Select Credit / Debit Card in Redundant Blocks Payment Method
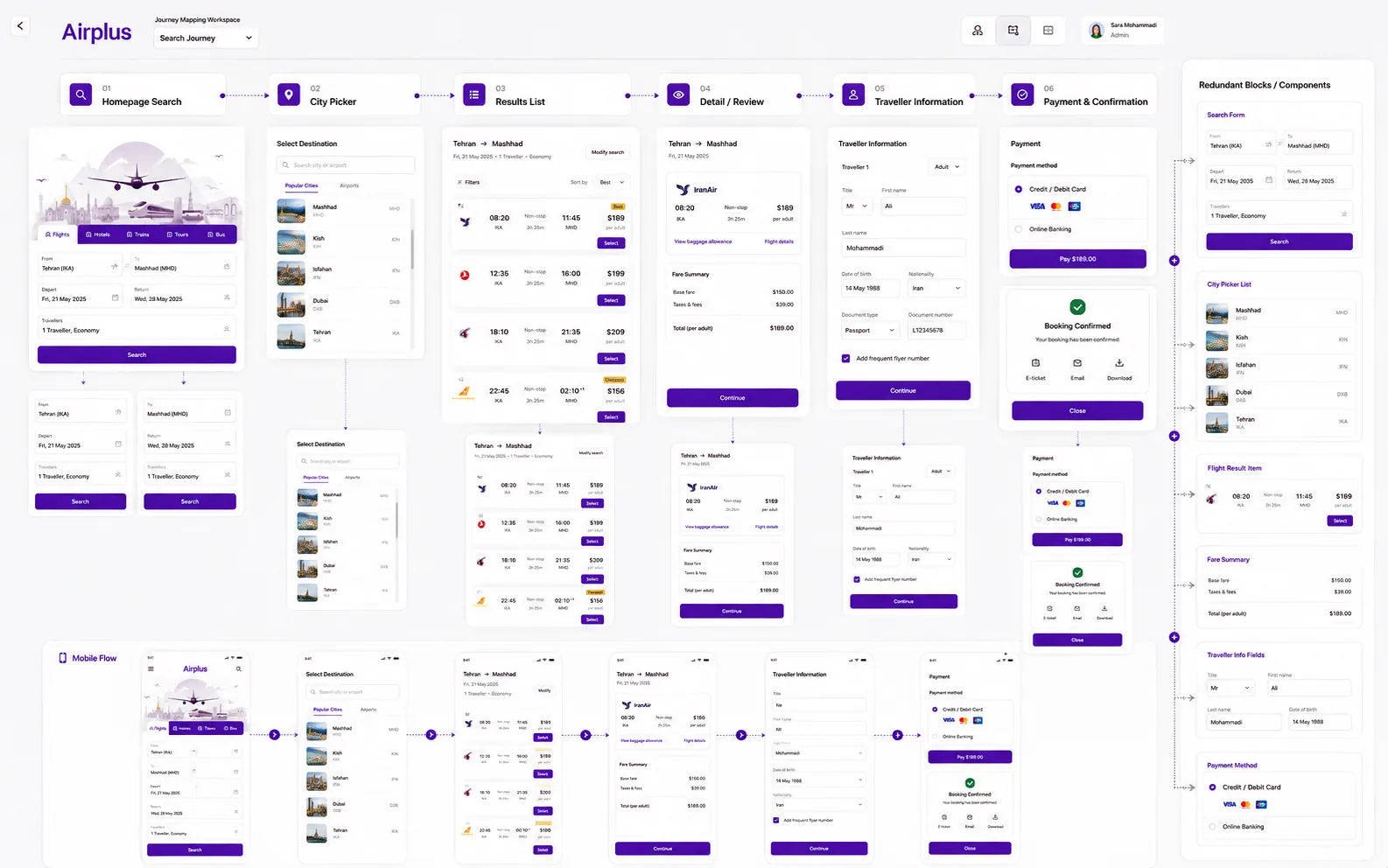The image size is (1388, 868). click(x=1212, y=787)
